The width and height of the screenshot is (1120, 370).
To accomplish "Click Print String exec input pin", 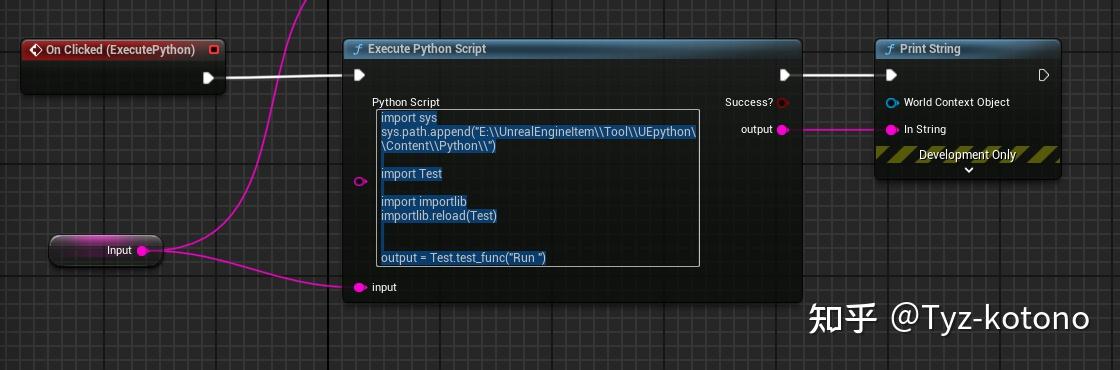I will (x=891, y=75).
